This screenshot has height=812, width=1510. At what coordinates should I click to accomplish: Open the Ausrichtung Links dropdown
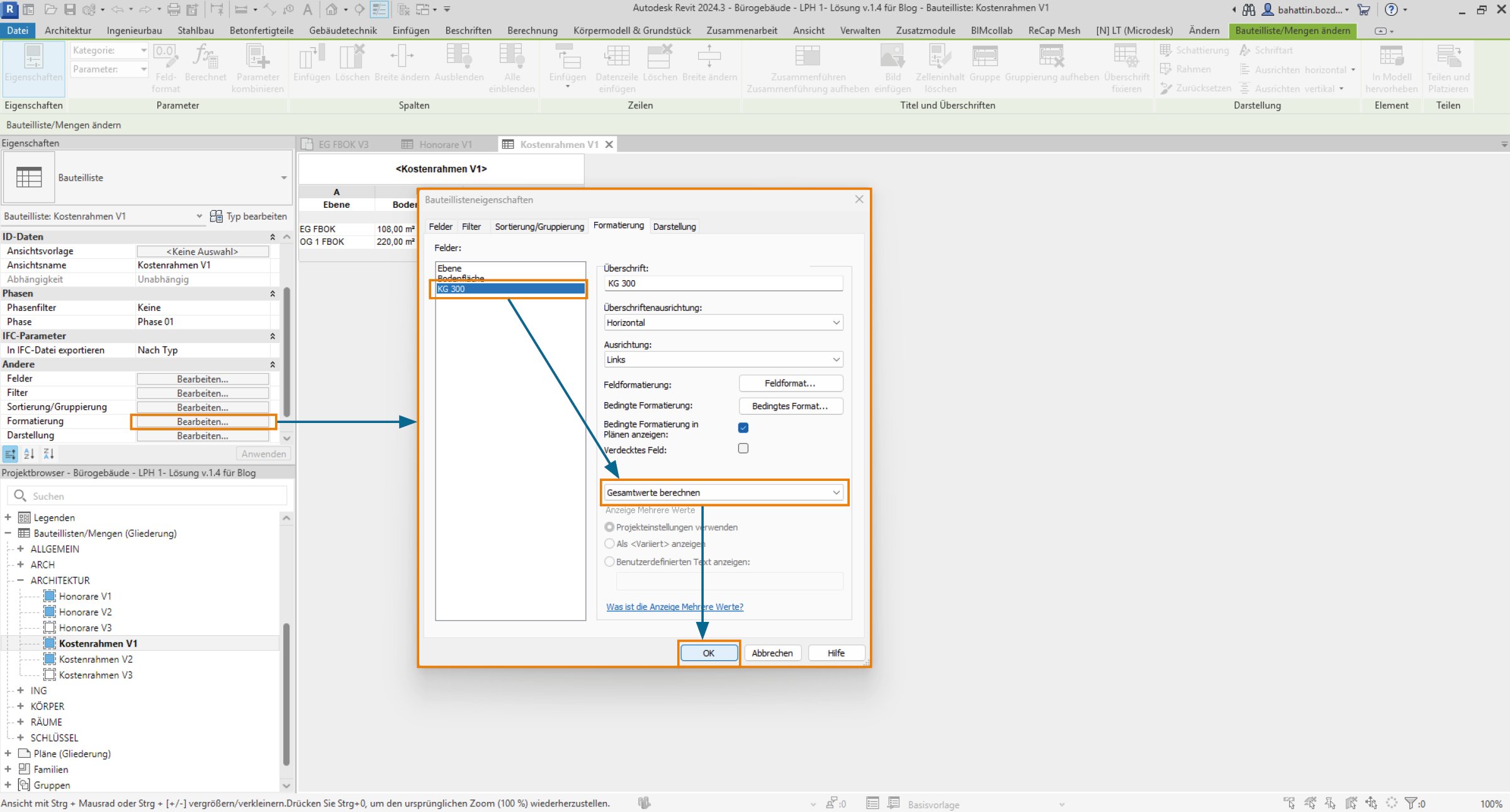pos(723,359)
